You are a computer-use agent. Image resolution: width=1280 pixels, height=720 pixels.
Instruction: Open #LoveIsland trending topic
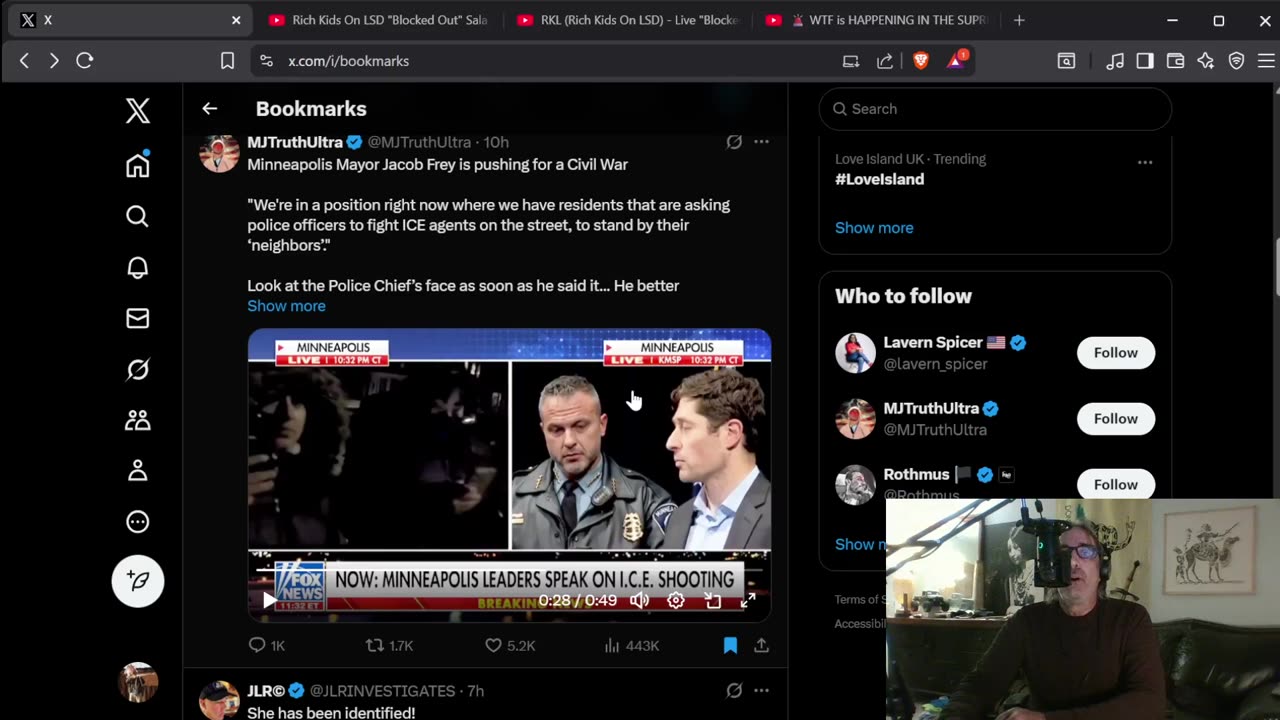click(x=879, y=179)
